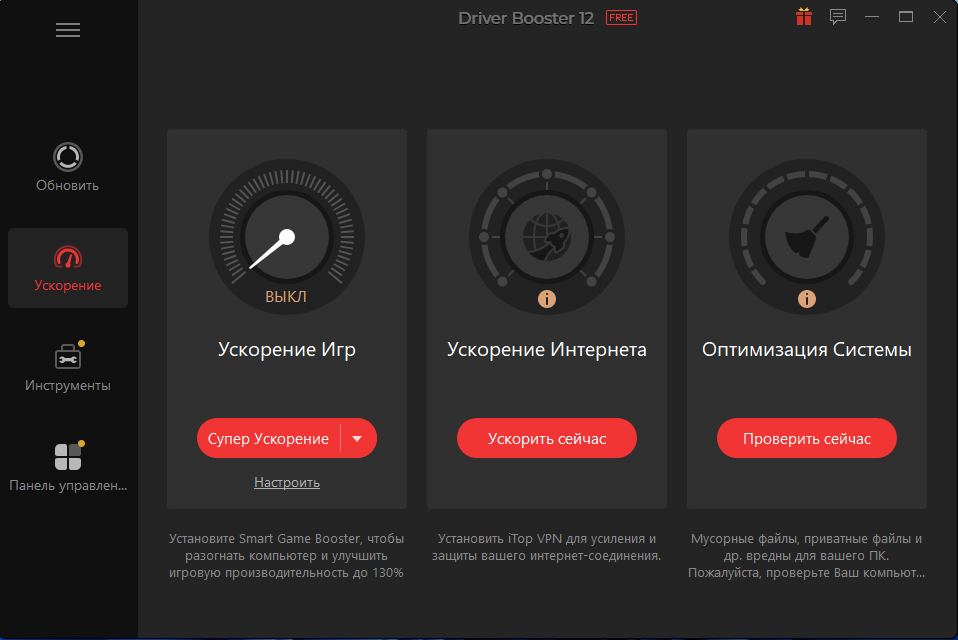
Task: Click info icon under broom dial
Action: pos(806,299)
